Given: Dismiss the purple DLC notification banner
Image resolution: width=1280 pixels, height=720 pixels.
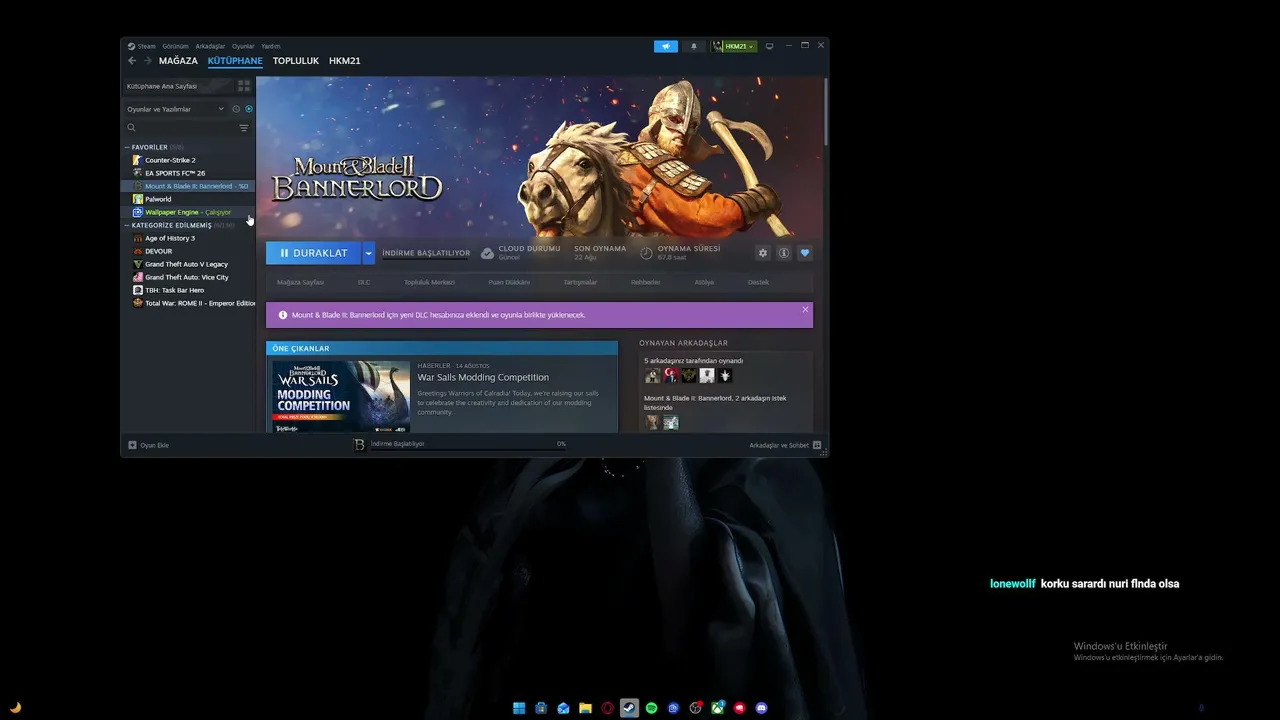Looking at the screenshot, I should tap(805, 310).
